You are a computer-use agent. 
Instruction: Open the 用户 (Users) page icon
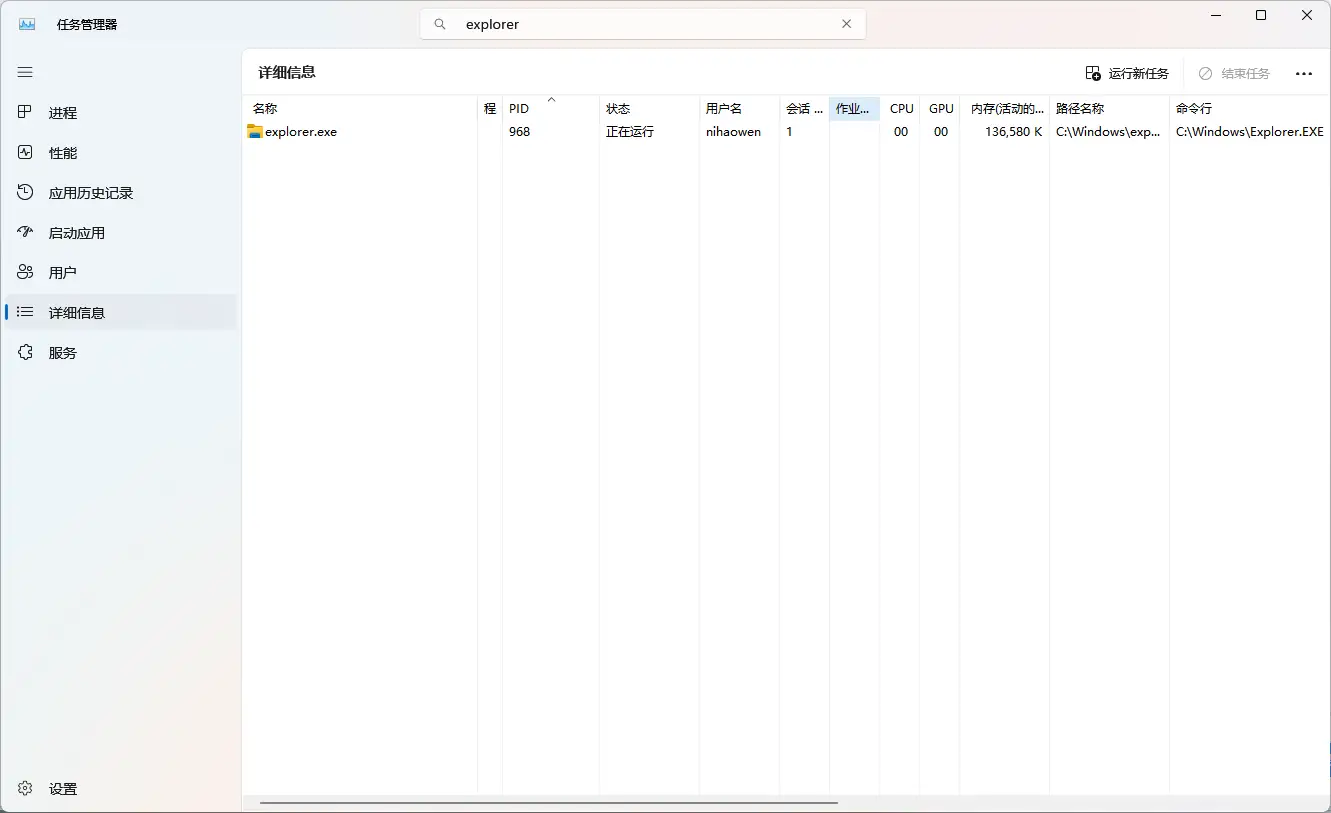pyautogui.click(x=25, y=273)
